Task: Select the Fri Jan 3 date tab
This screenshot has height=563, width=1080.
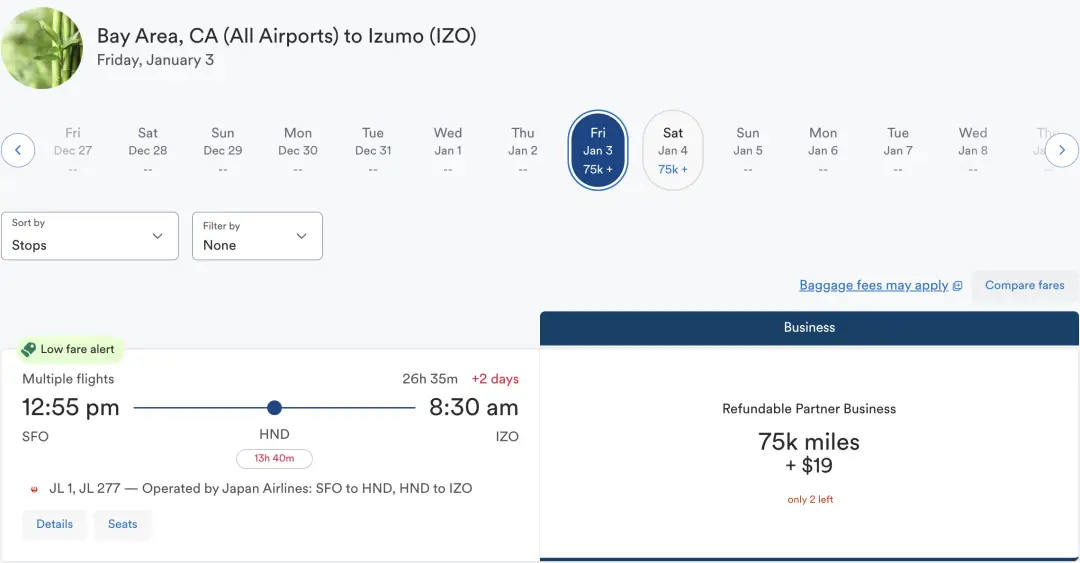Action: click(598, 150)
